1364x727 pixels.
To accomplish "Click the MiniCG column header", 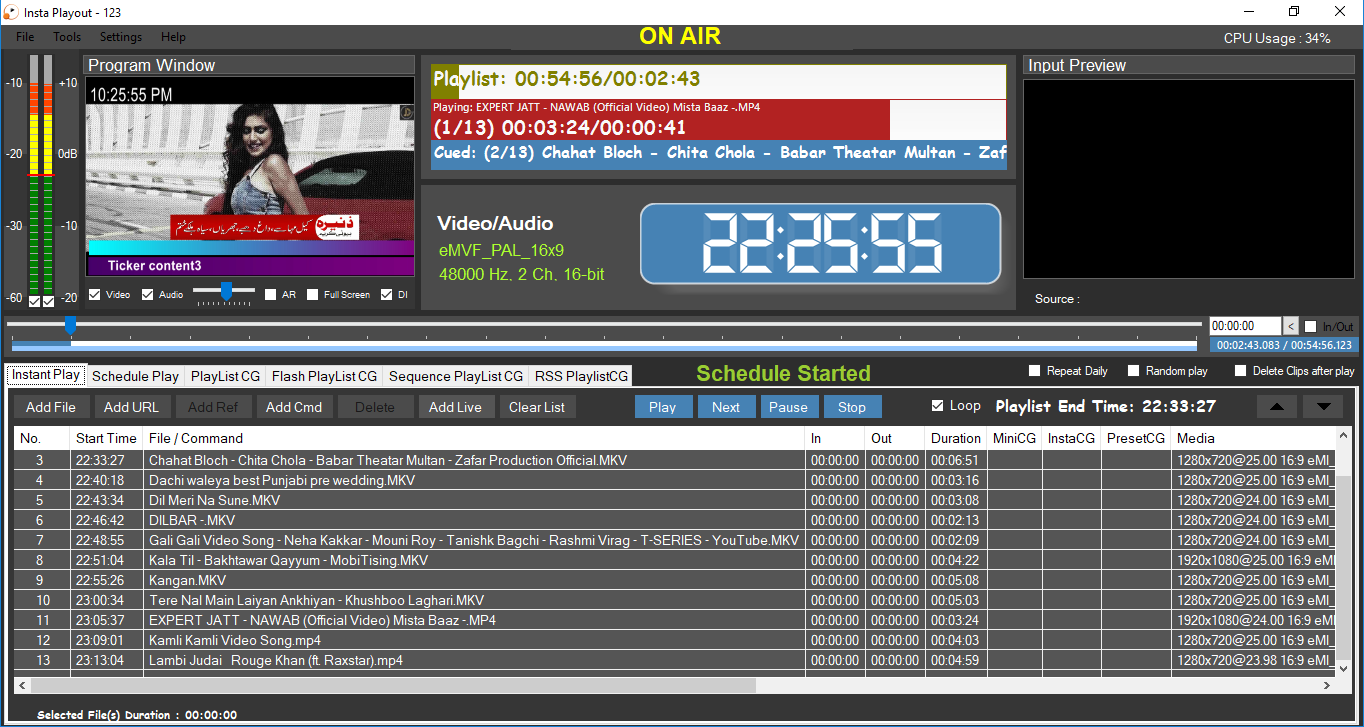I will click(1014, 438).
